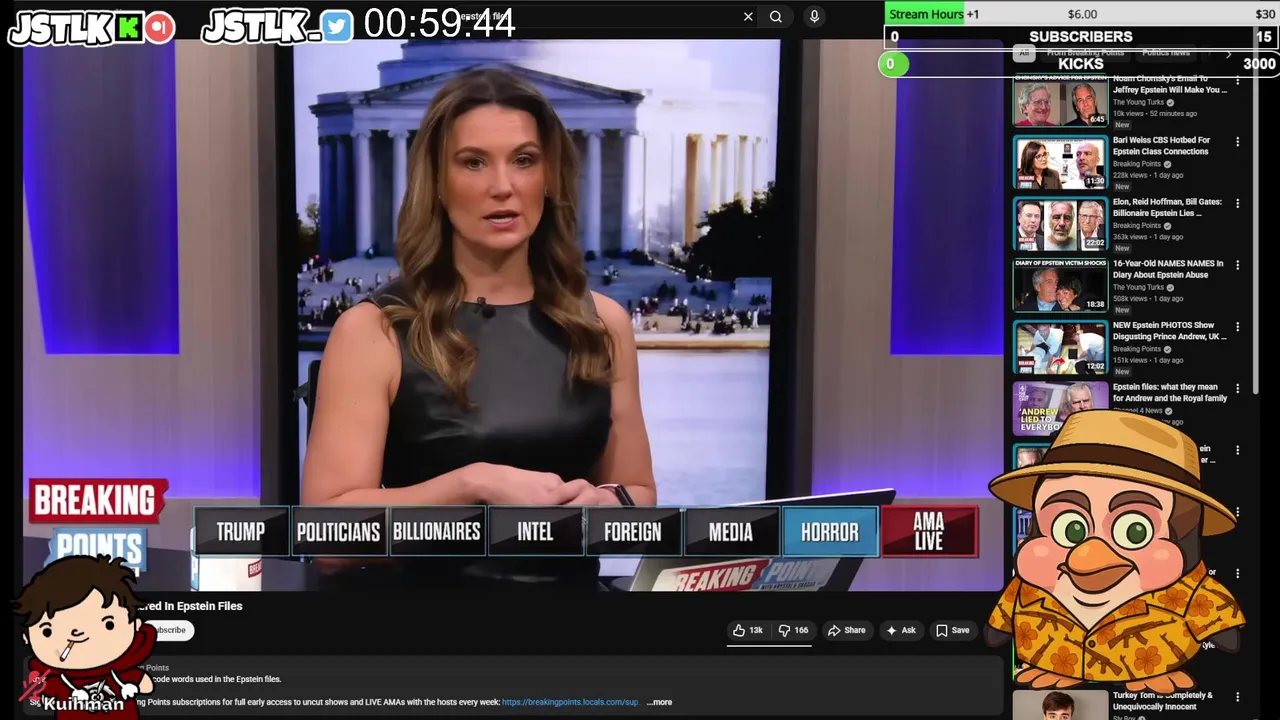Open options for NEW Epstein PHOTOS video
The width and height of the screenshot is (1280, 720).
[1237, 326]
